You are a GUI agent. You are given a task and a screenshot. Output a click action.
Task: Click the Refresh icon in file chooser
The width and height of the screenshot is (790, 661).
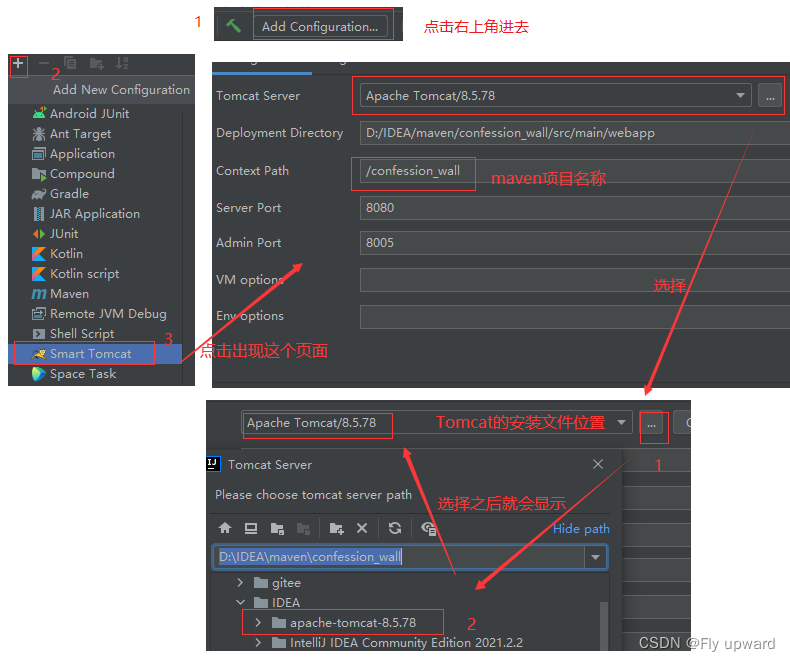pos(395,528)
